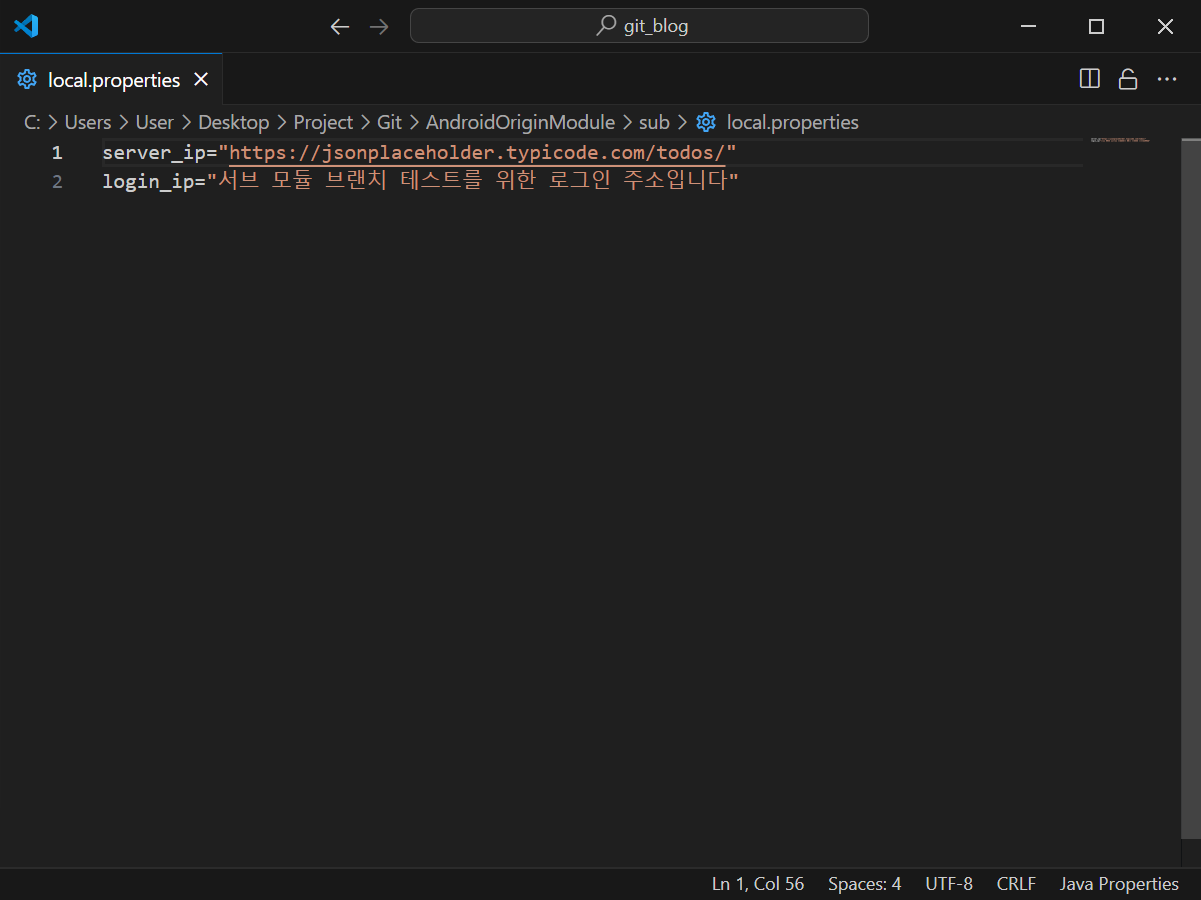The width and height of the screenshot is (1201, 900).
Task: Open the Git breadcrumb dropdown
Action: 389,121
